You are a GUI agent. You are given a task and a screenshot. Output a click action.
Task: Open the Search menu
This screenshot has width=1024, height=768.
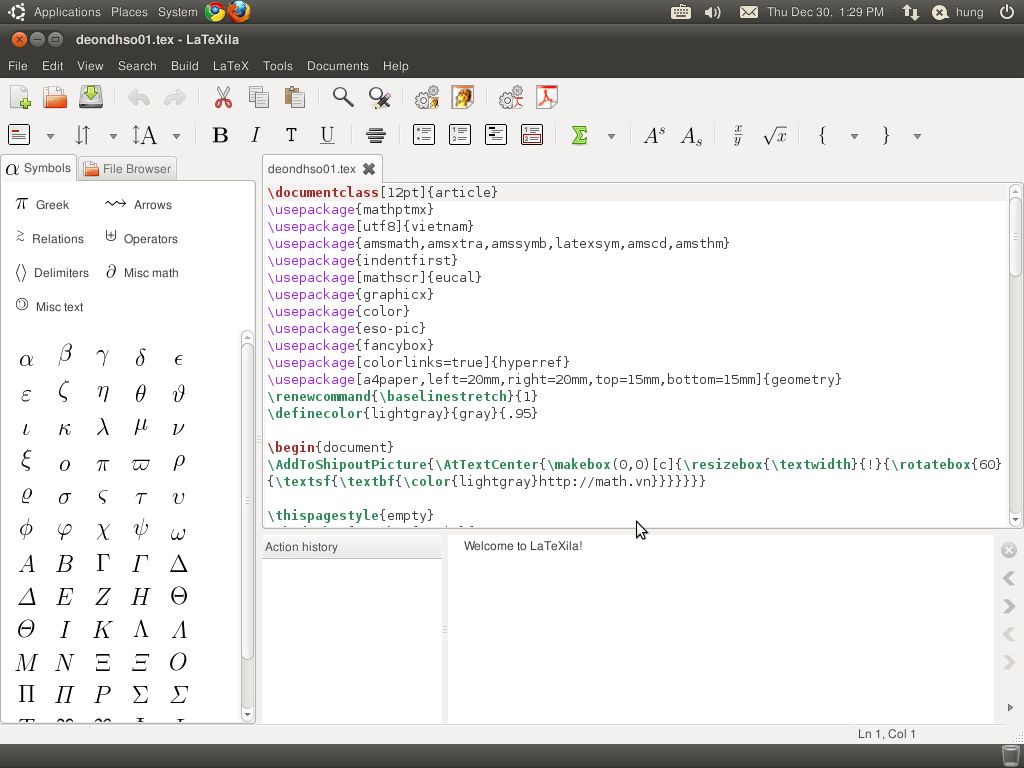click(x=137, y=66)
